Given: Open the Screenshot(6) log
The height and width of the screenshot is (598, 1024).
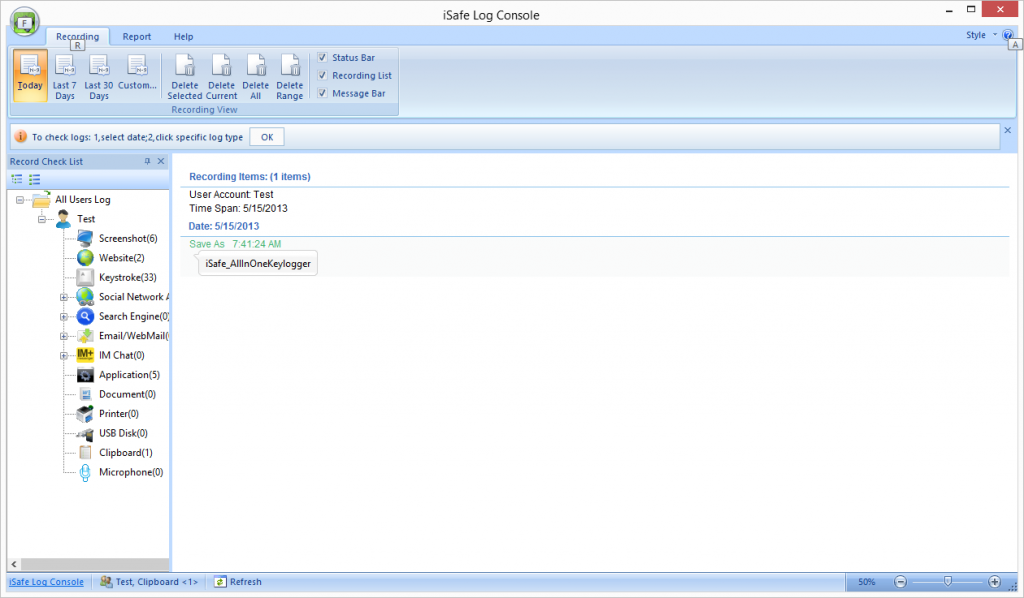Looking at the screenshot, I should pyautogui.click(x=128, y=238).
